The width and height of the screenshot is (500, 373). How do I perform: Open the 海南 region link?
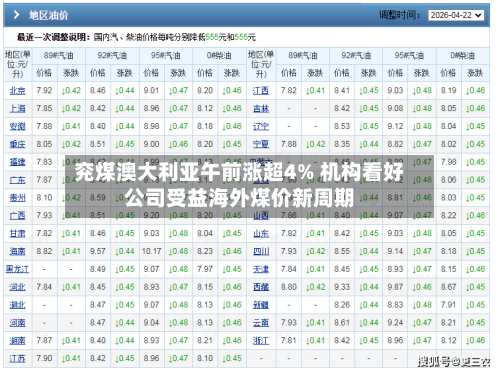18,251
